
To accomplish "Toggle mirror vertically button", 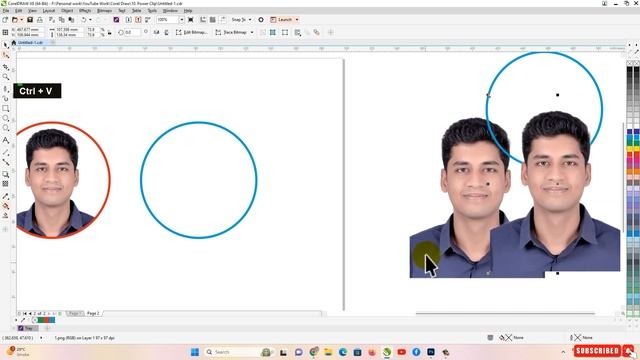I will point(166,32).
